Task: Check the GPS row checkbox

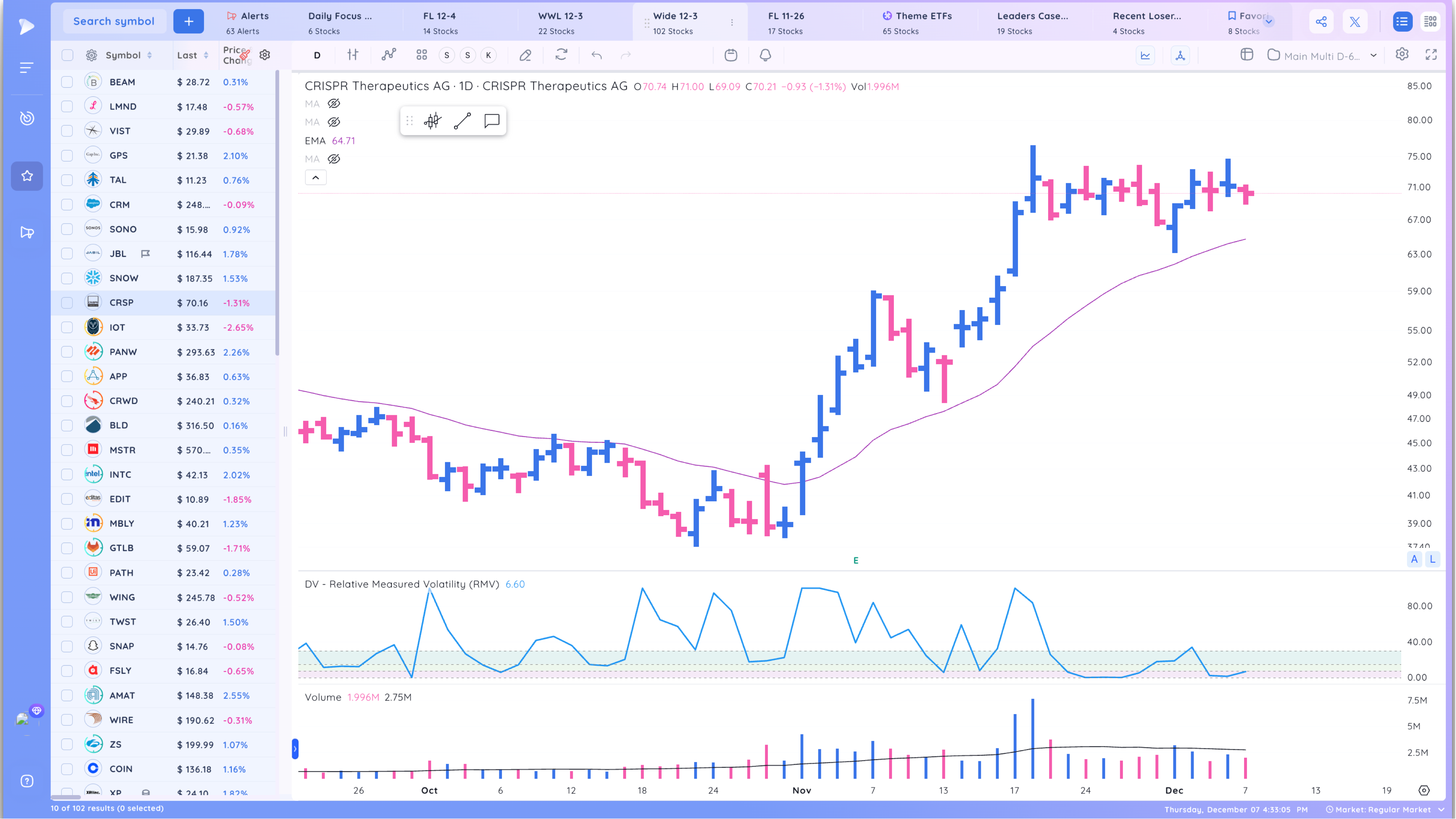Action: [x=67, y=155]
